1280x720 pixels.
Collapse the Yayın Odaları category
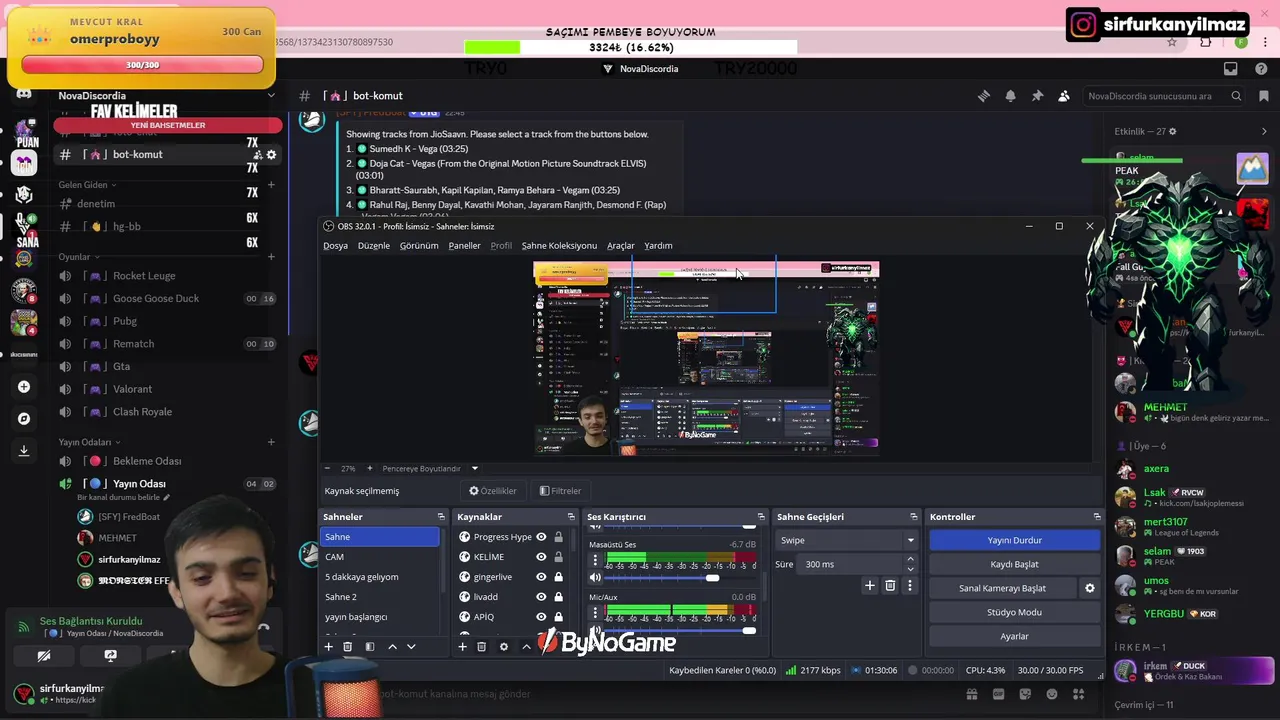point(89,442)
